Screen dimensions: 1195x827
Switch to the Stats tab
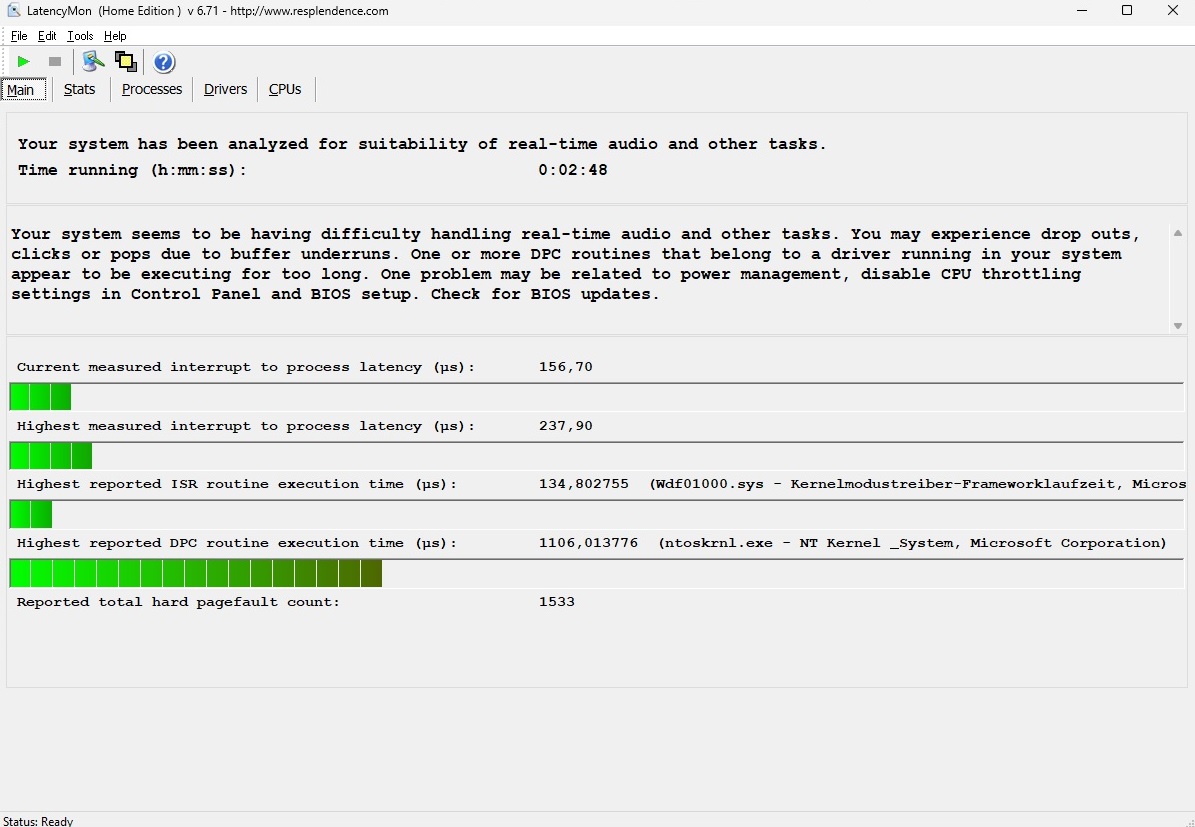(x=79, y=89)
